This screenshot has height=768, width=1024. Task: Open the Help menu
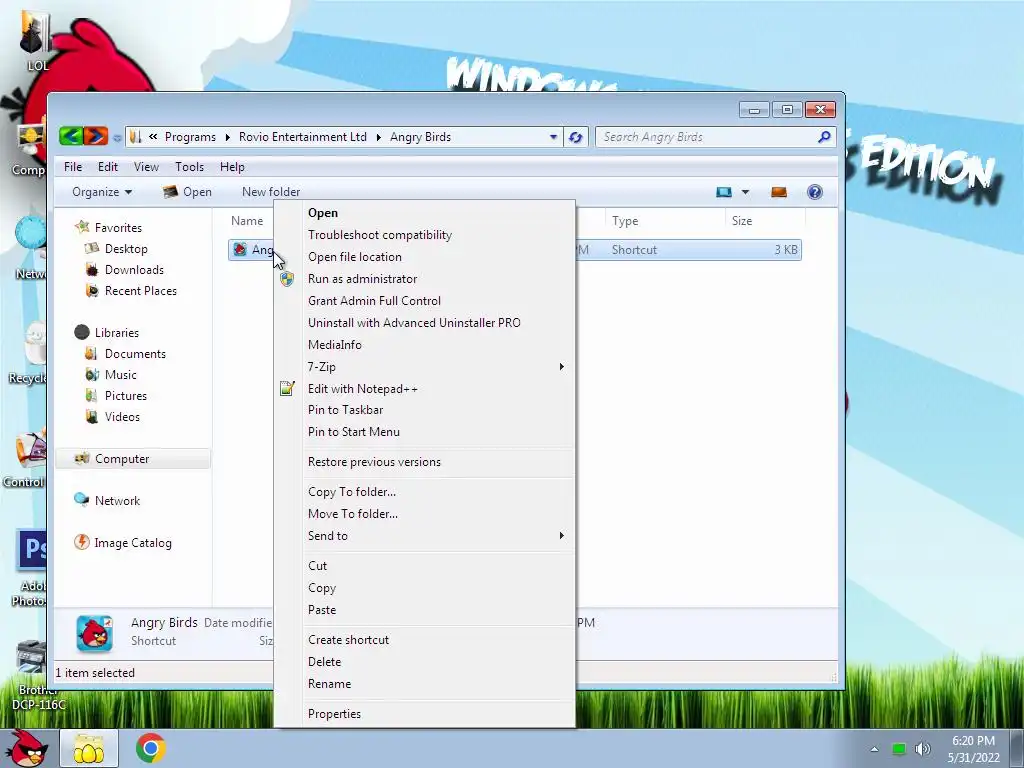tap(232, 167)
